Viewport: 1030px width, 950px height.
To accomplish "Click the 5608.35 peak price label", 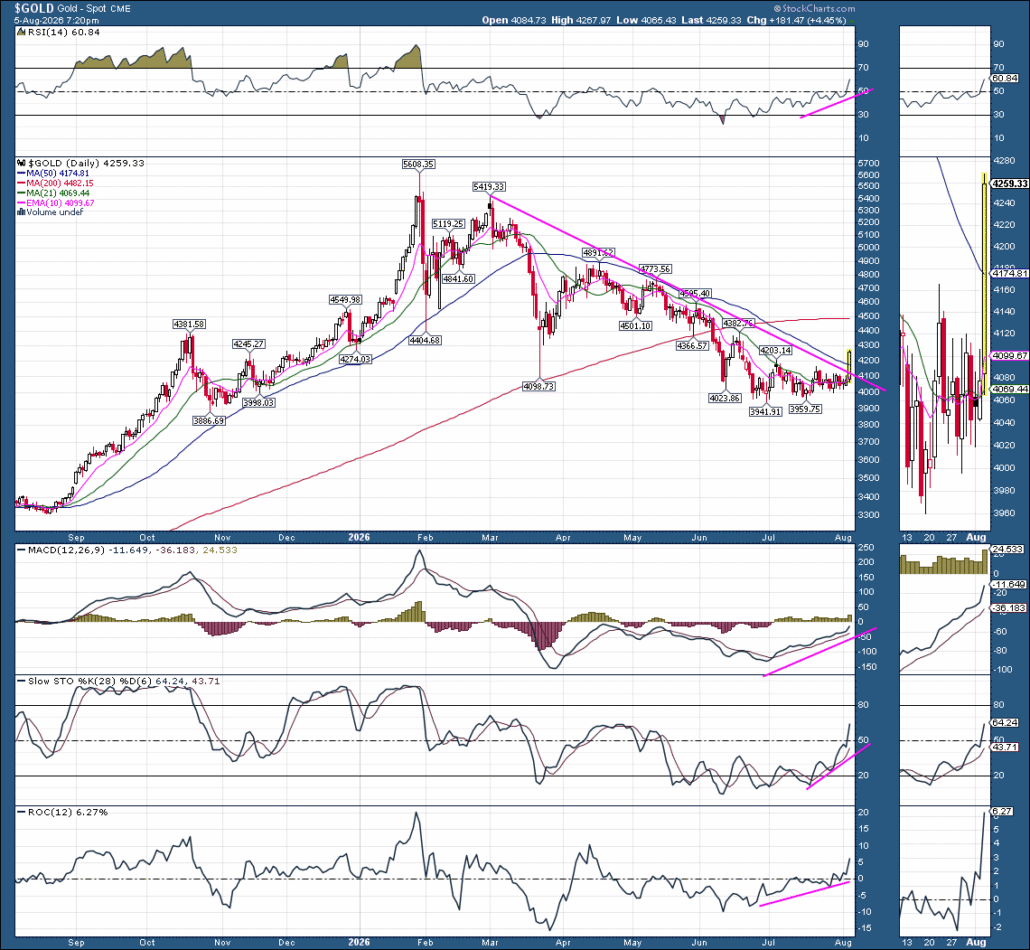I will click(418, 164).
